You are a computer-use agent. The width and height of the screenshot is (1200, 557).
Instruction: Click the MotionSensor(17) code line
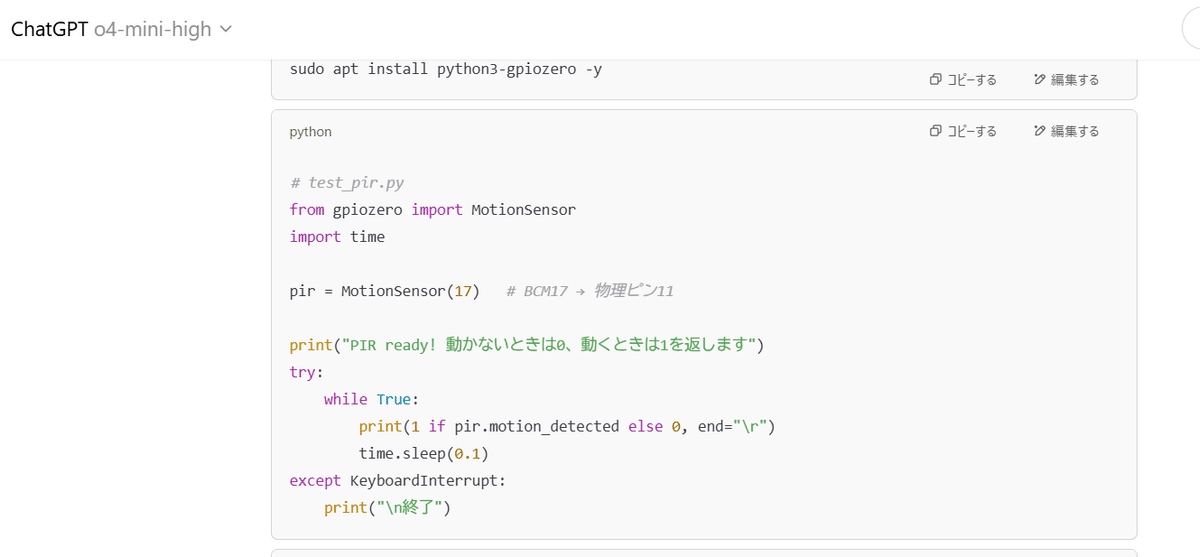(384, 291)
